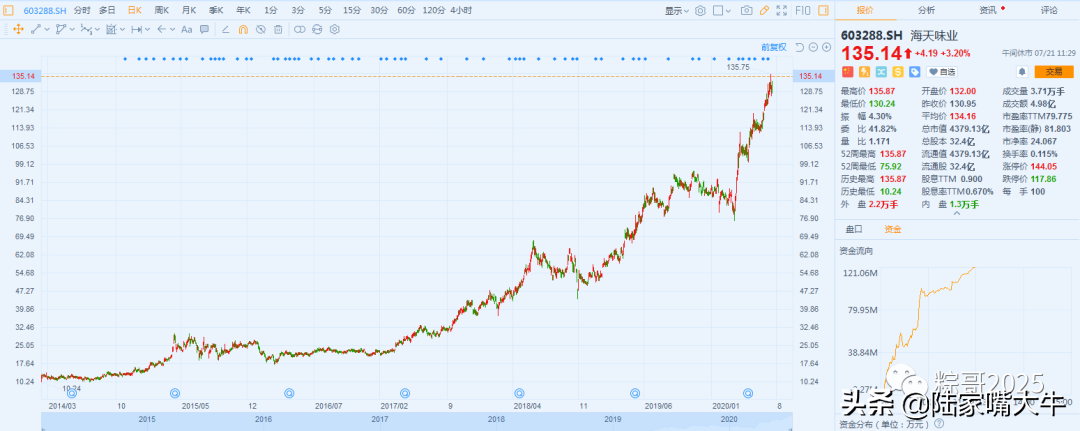Switch to 分时 intraday view
This screenshot has height=431, width=1080.
82,10
